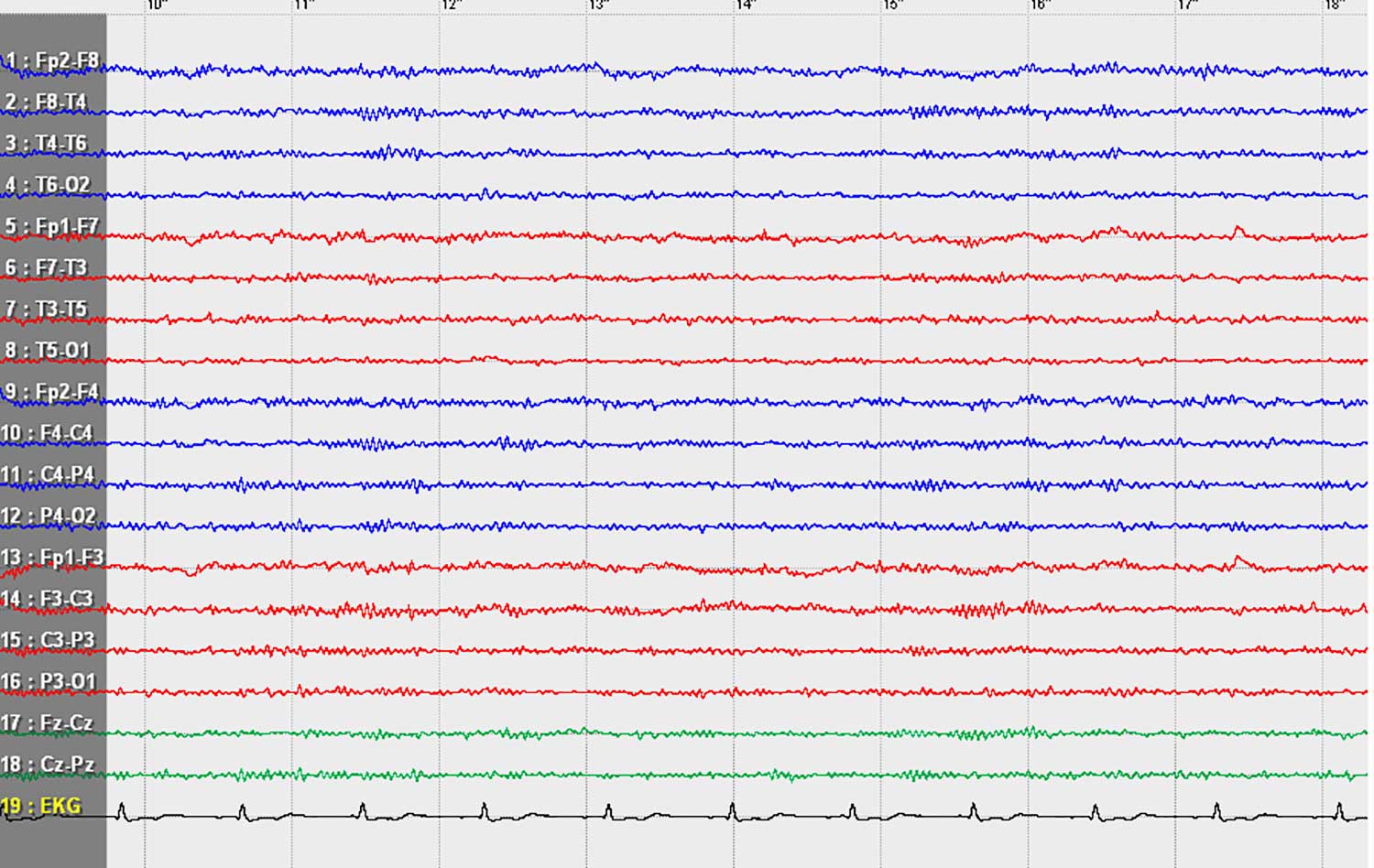Click the Fp2-F4 channel label
Viewport: 1374px width, 868px height.
tap(51, 392)
